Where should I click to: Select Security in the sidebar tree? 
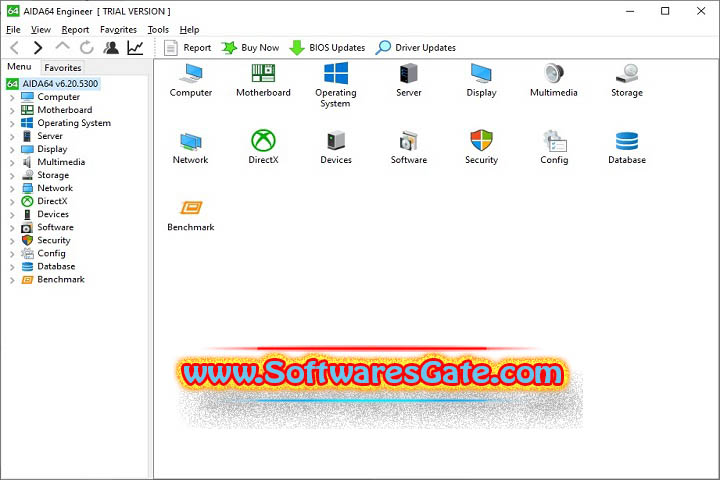(x=54, y=240)
